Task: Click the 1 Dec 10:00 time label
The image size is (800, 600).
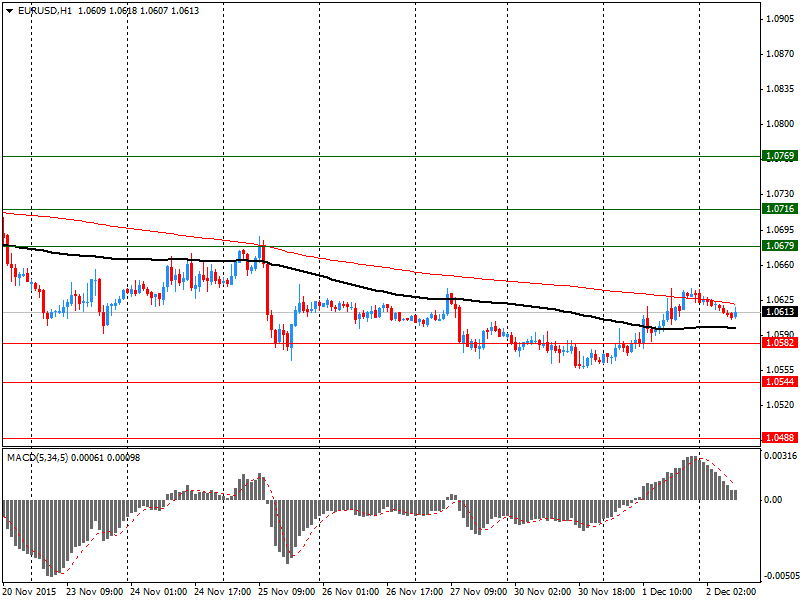Action: [667, 592]
